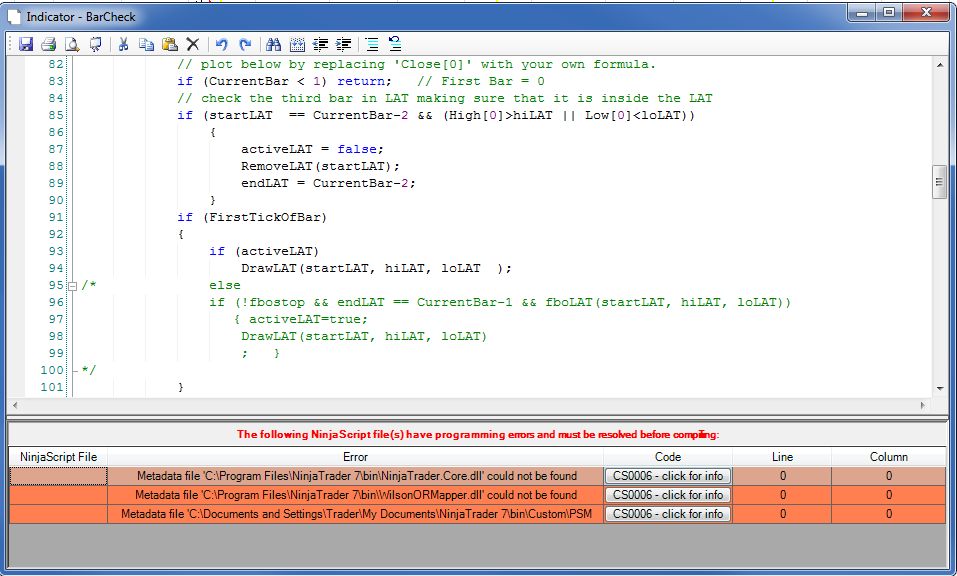Click the Column column header
957x576 pixels.
889,457
